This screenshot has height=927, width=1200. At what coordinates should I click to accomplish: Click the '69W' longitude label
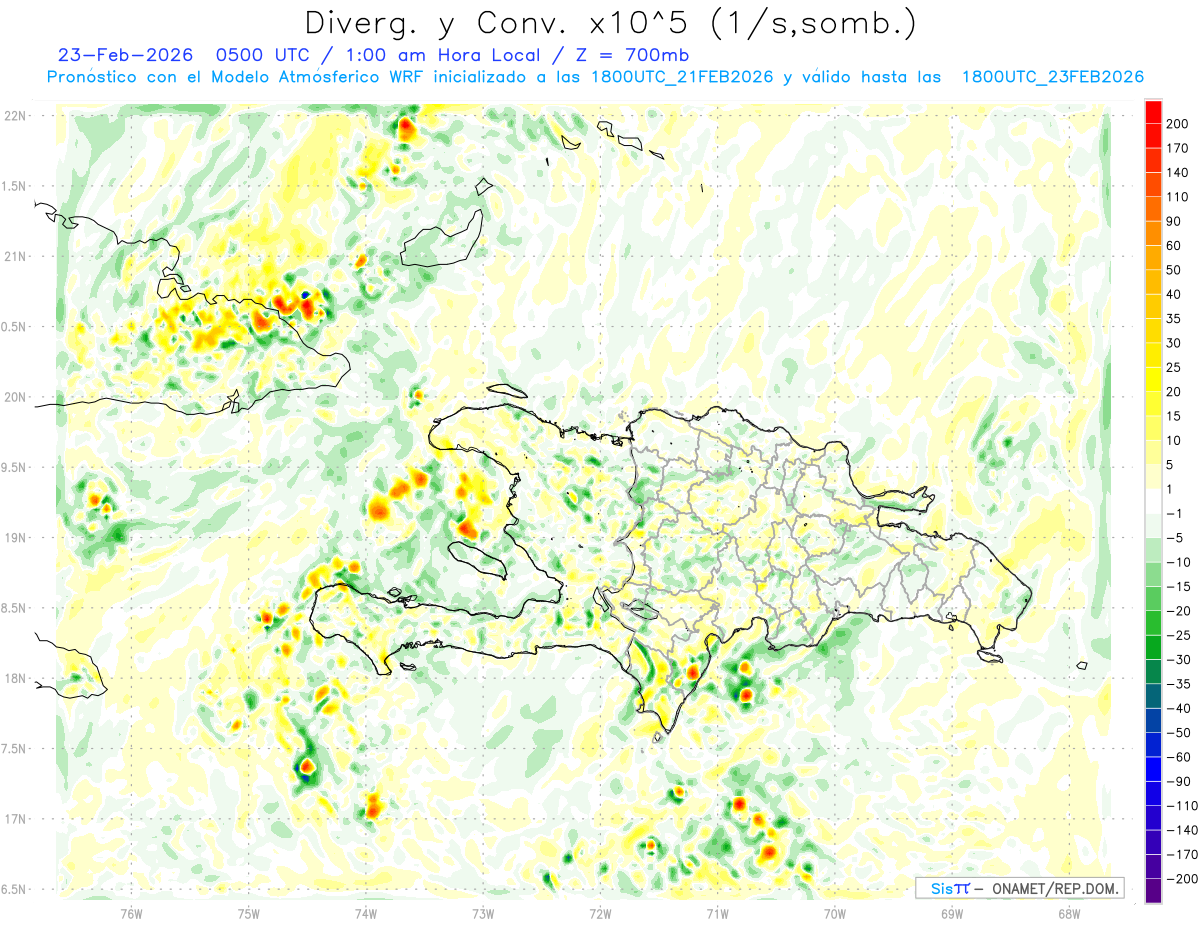click(952, 913)
